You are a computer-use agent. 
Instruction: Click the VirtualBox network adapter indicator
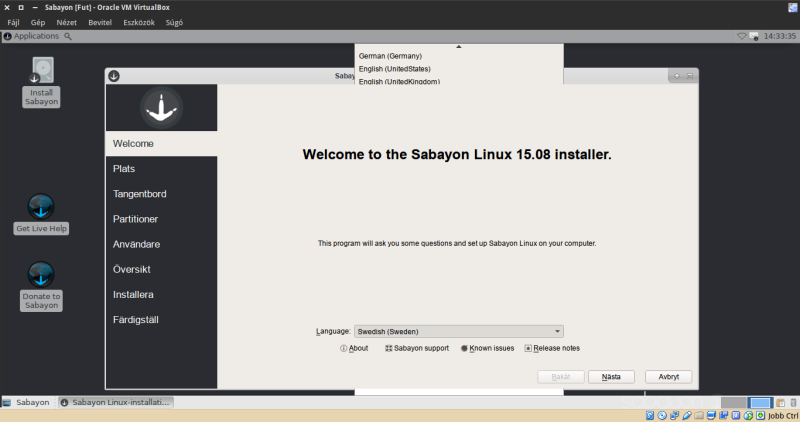click(x=674, y=415)
